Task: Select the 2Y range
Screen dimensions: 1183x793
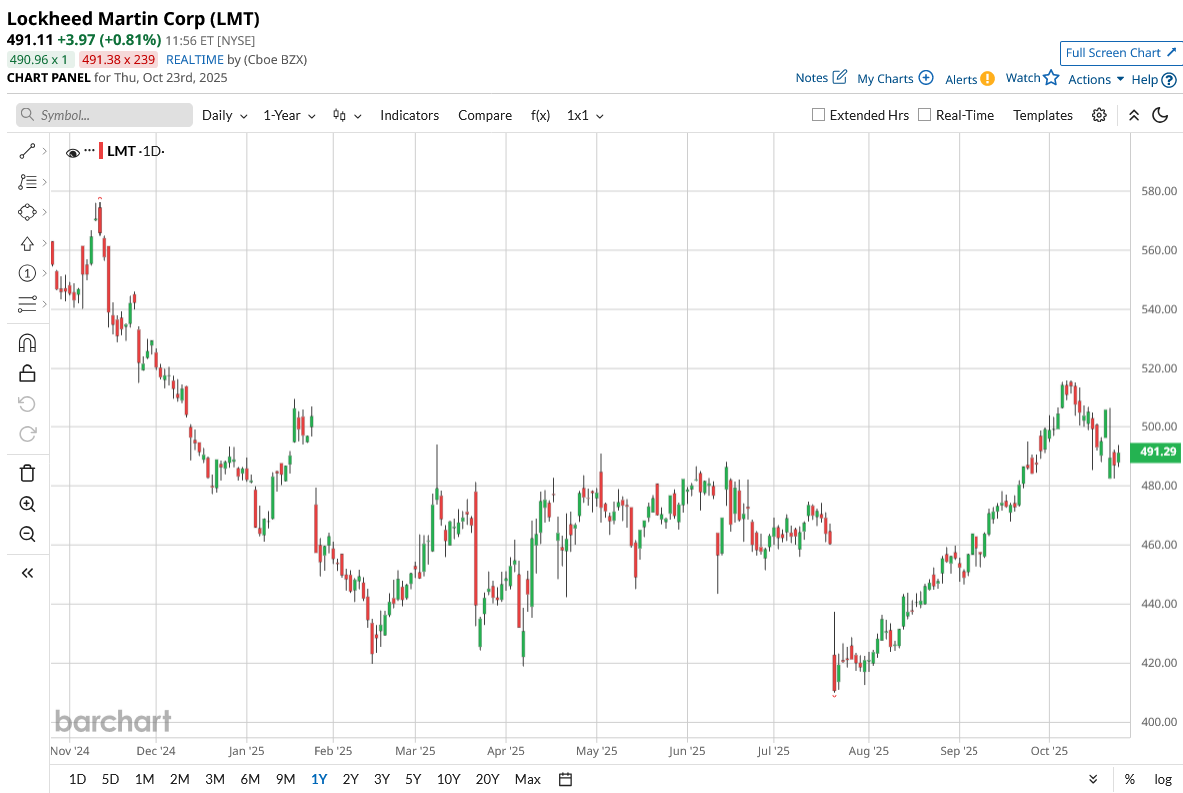Action: (x=351, y=779)
